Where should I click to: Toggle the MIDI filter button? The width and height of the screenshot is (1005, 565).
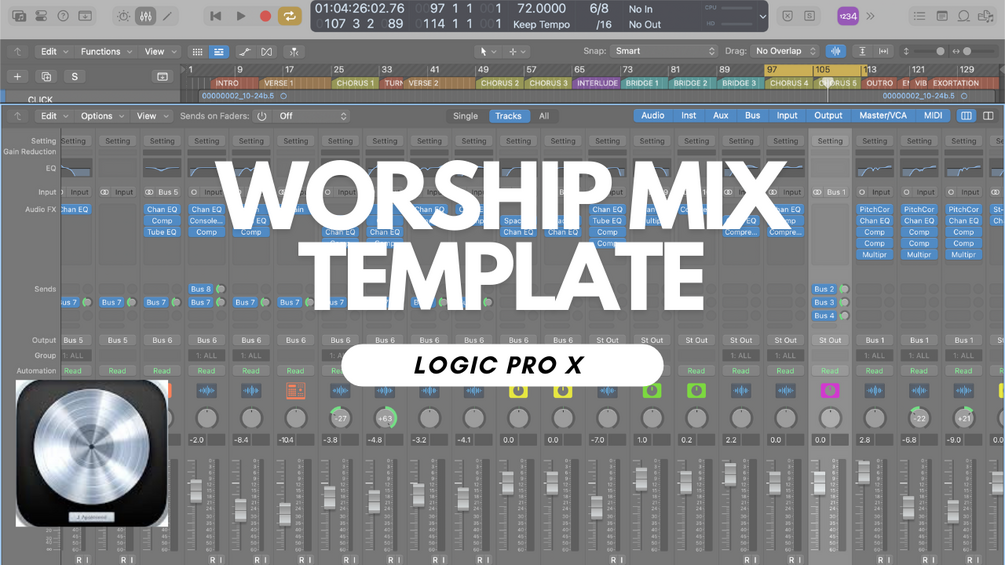coord(933,115)
